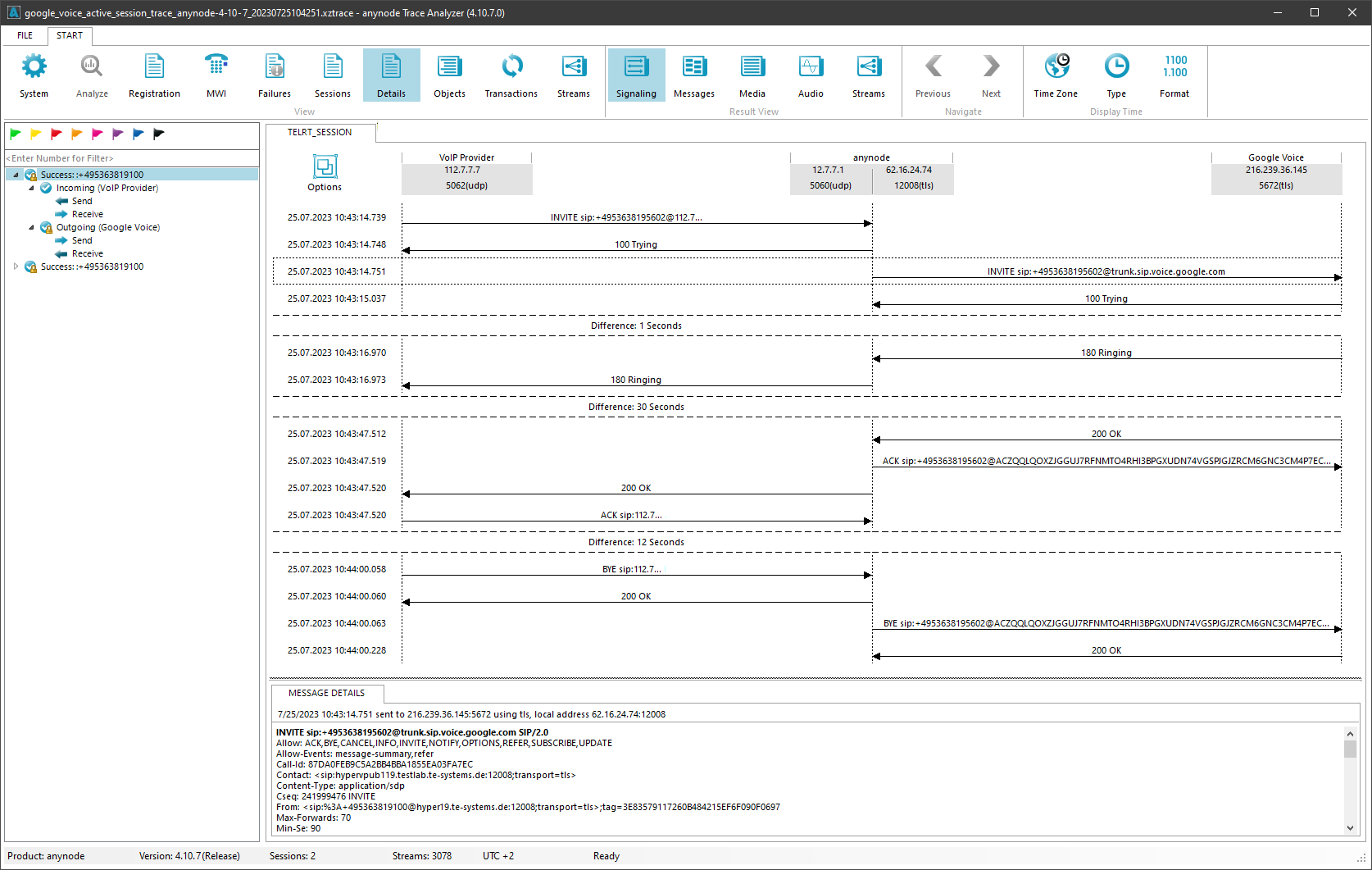Screen dimensions: 1372x870
Task: Show the Sessions view
Action: [333, 75]
